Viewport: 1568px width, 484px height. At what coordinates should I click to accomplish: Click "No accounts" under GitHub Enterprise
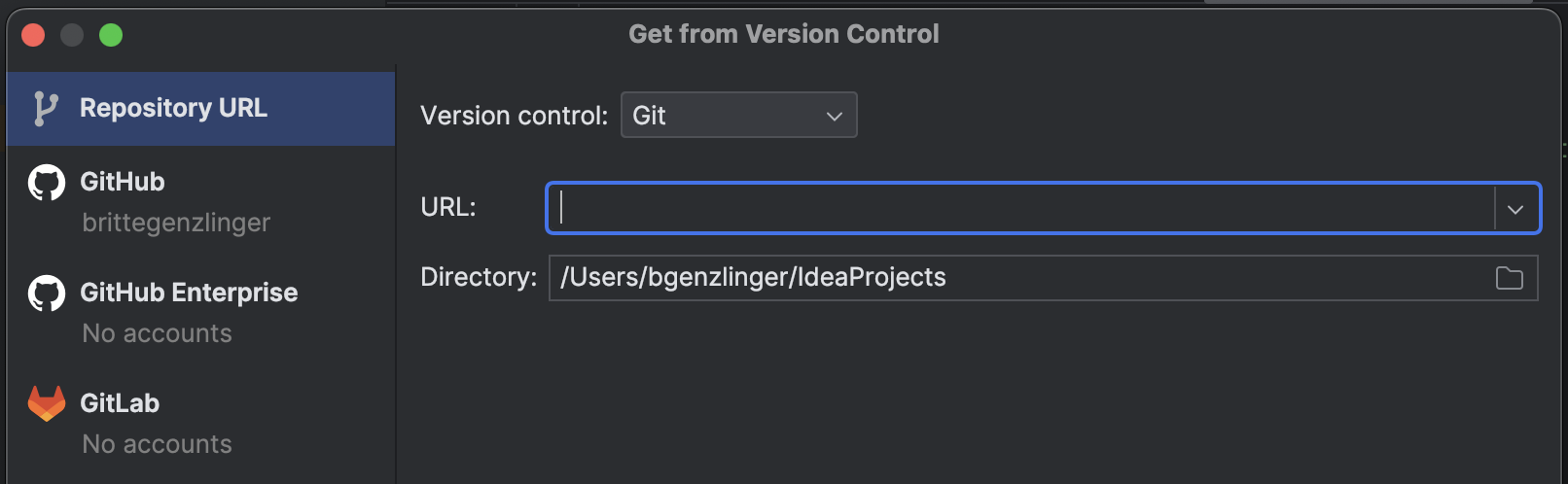pos(157,333)
